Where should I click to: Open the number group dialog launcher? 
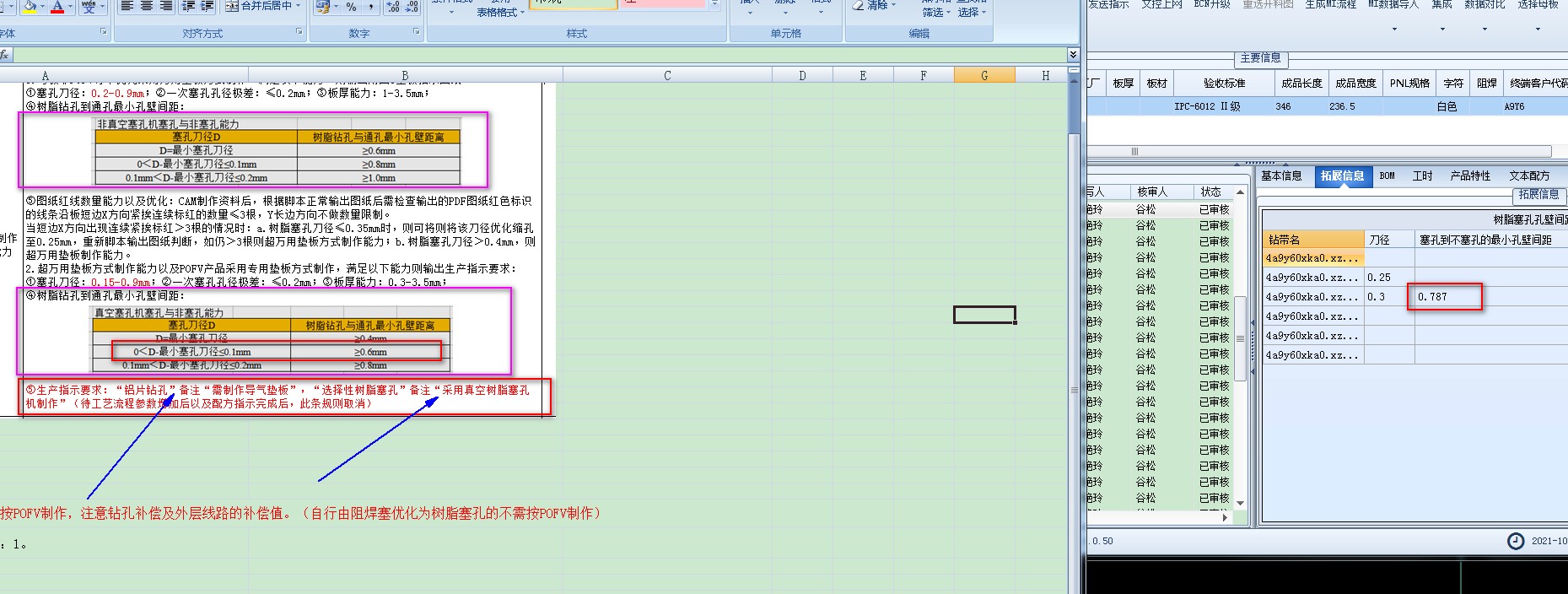click(416, 32)
